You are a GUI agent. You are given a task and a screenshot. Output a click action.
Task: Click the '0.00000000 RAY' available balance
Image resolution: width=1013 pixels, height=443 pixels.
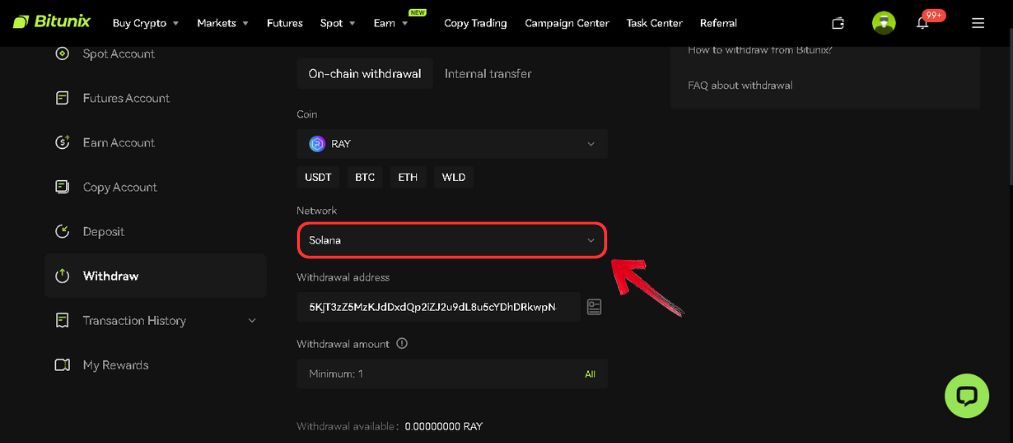point(444,426)
